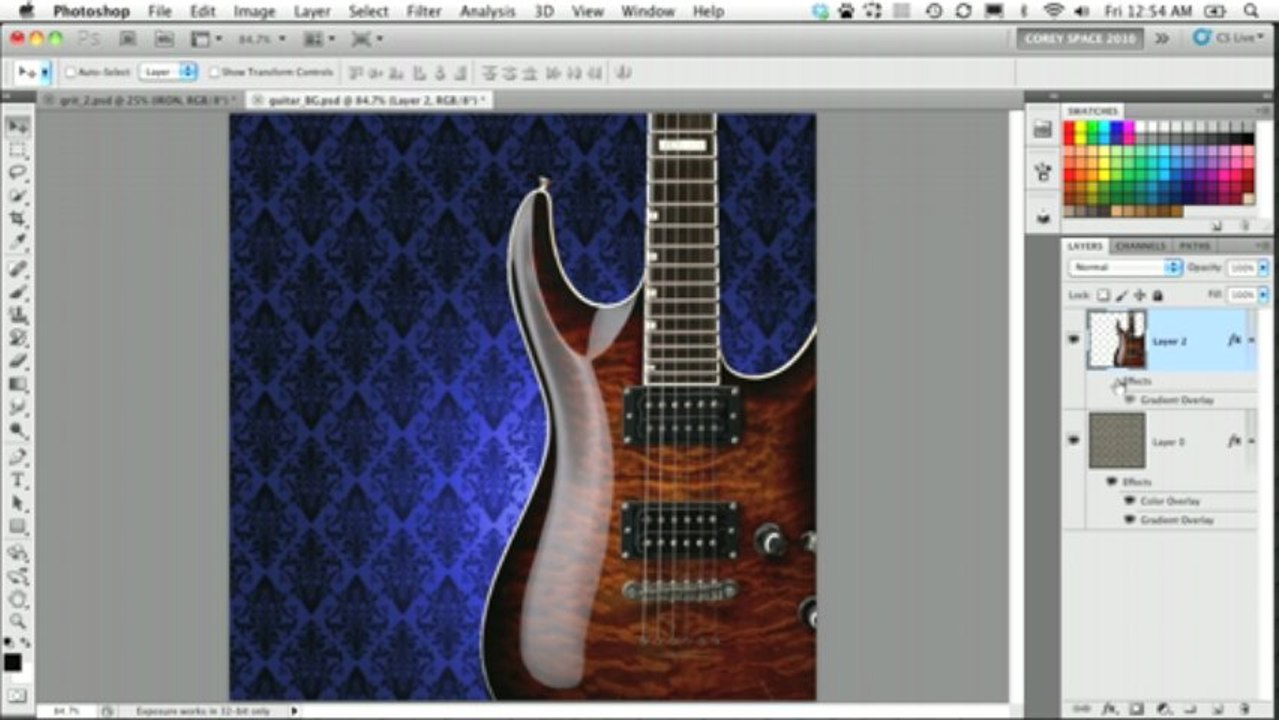Select the Eyedropper tool
The height and width of the screenshot is (720, 1279).
coord(17,242)
